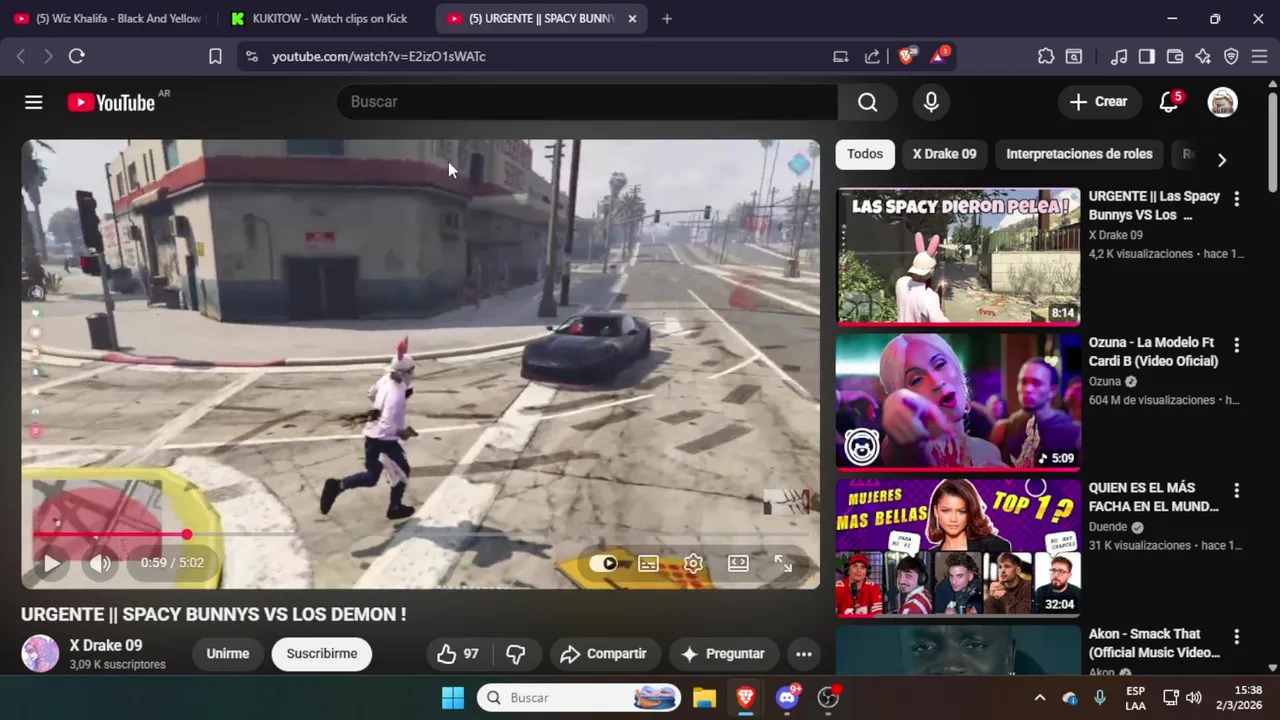
Task: Show hidden system tray icons
Action: pos(1039,698)
